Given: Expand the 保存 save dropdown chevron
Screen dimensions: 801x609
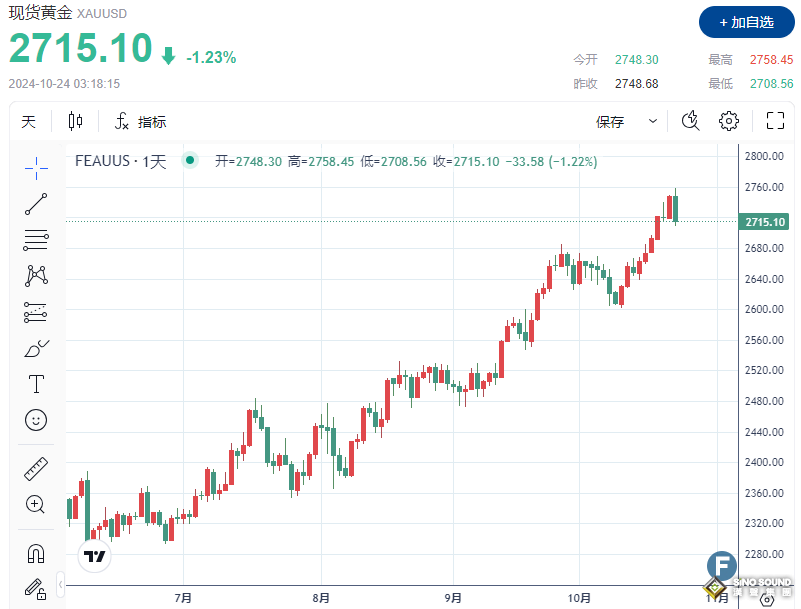Looking at the screenshot, I should [654, 120].
